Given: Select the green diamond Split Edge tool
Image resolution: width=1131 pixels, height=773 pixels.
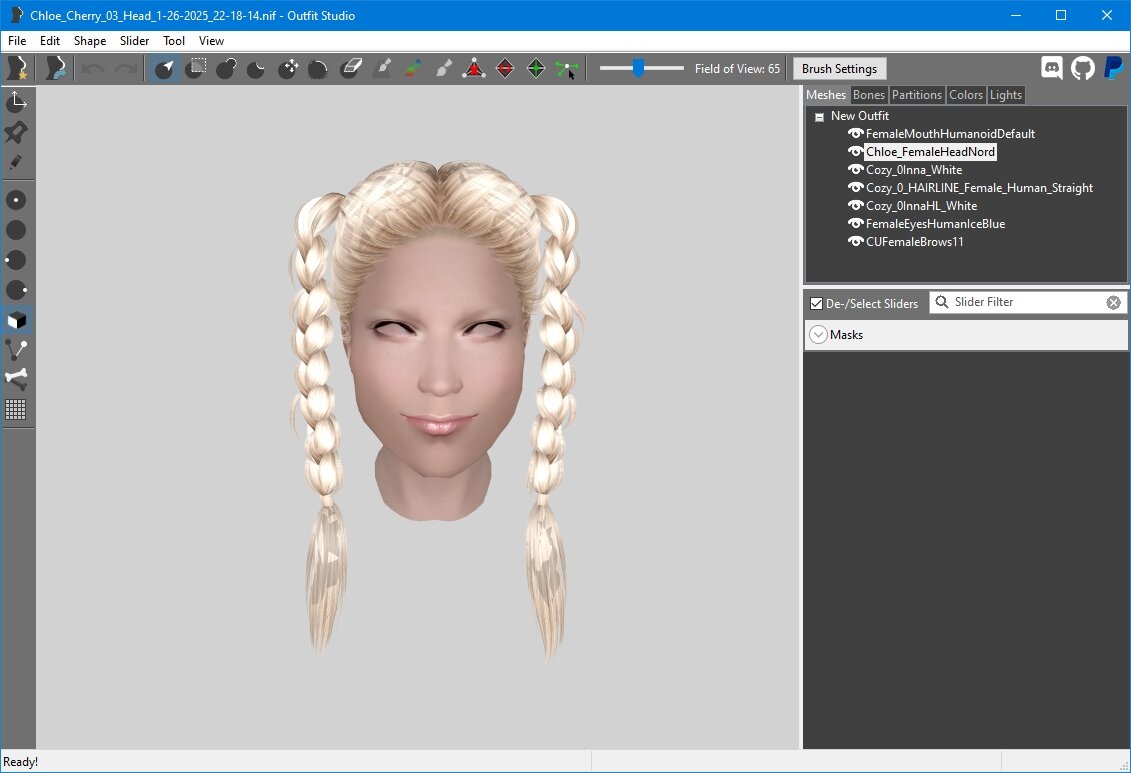Looking at the screenshot, I should 536,69.
